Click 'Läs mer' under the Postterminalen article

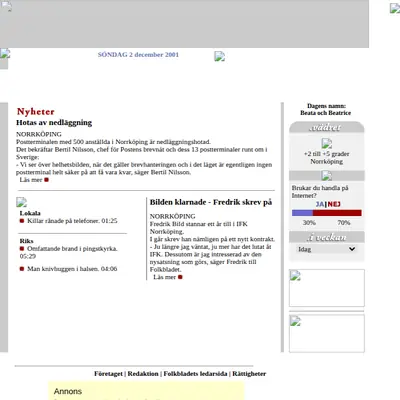tap(31, 180)
